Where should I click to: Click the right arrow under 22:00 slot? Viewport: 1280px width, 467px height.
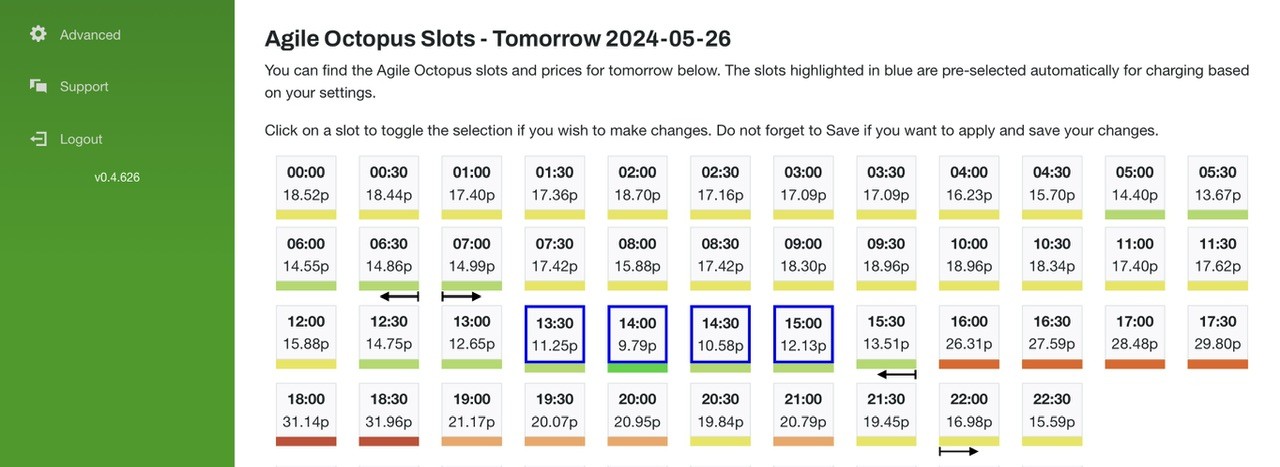pos(959,452)
